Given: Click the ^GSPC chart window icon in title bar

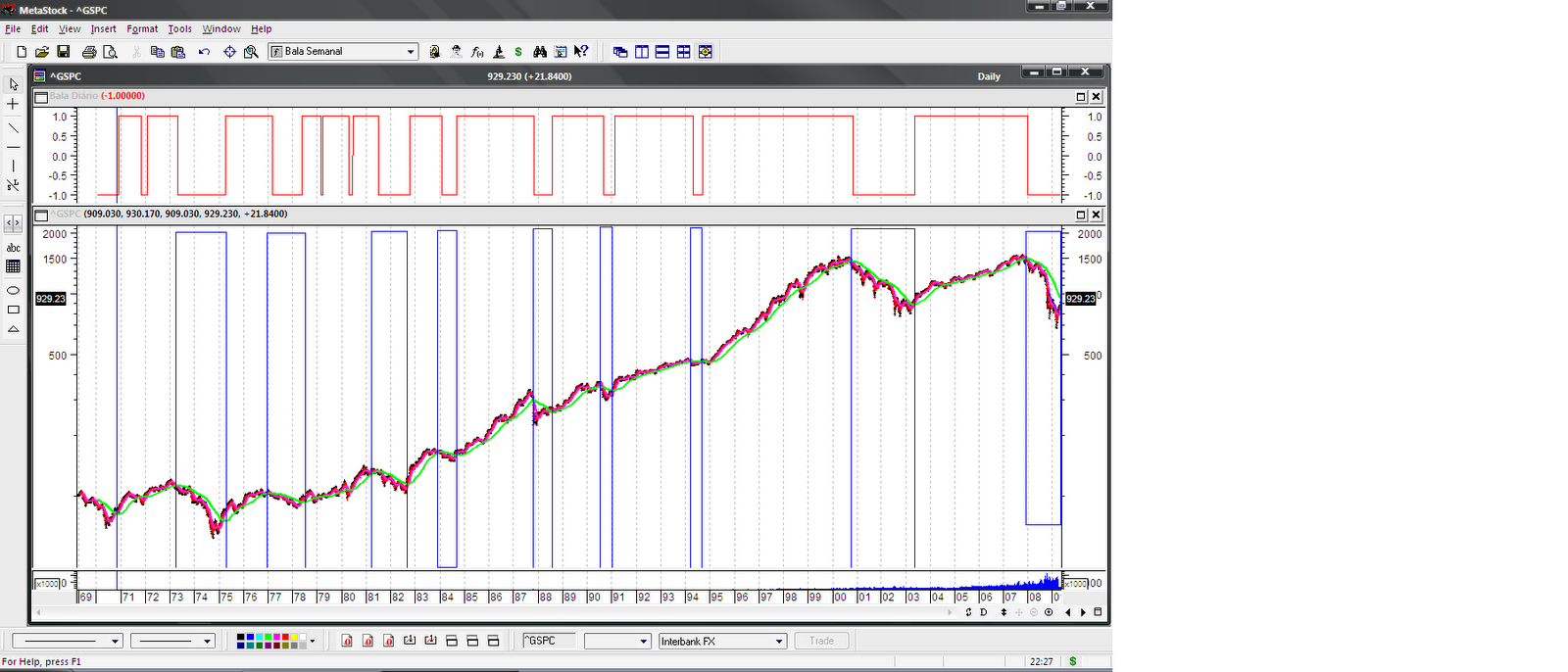Looking at the screenshot, I should click(x=40, y=76).
